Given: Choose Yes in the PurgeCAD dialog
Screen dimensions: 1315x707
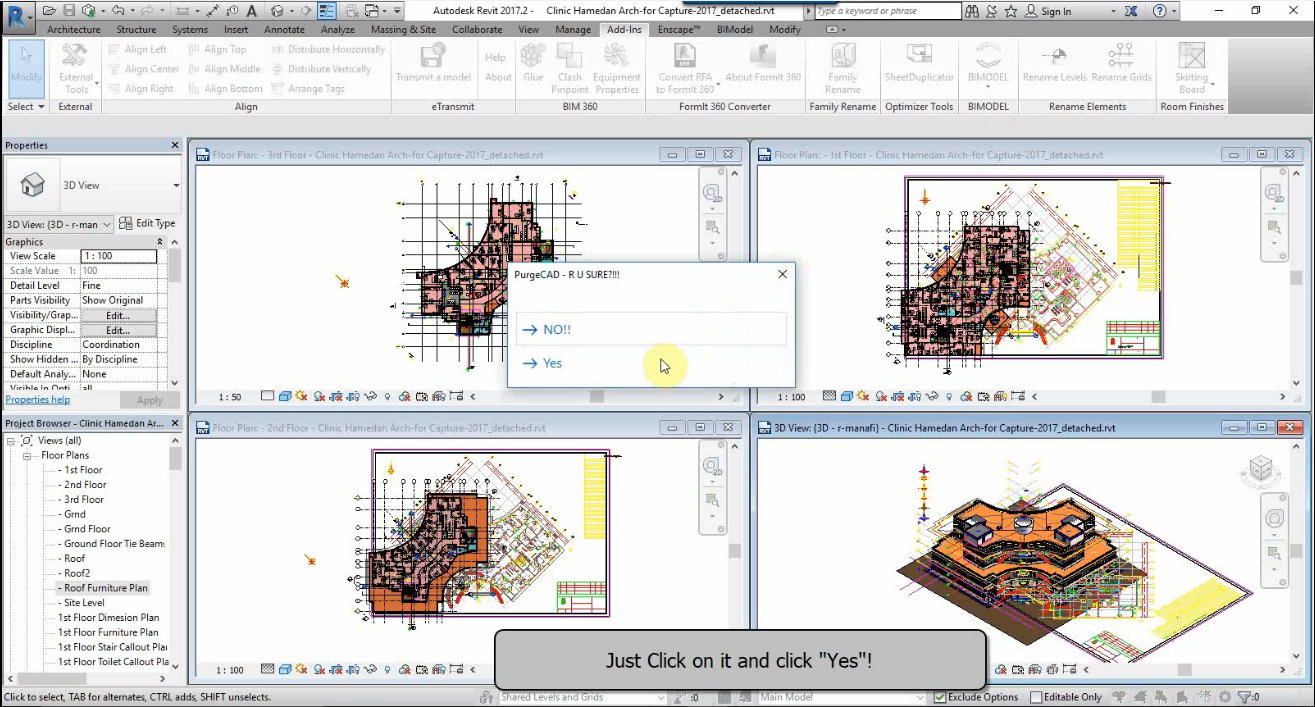Looking at the screenshot, I should (x=651, y=363).
